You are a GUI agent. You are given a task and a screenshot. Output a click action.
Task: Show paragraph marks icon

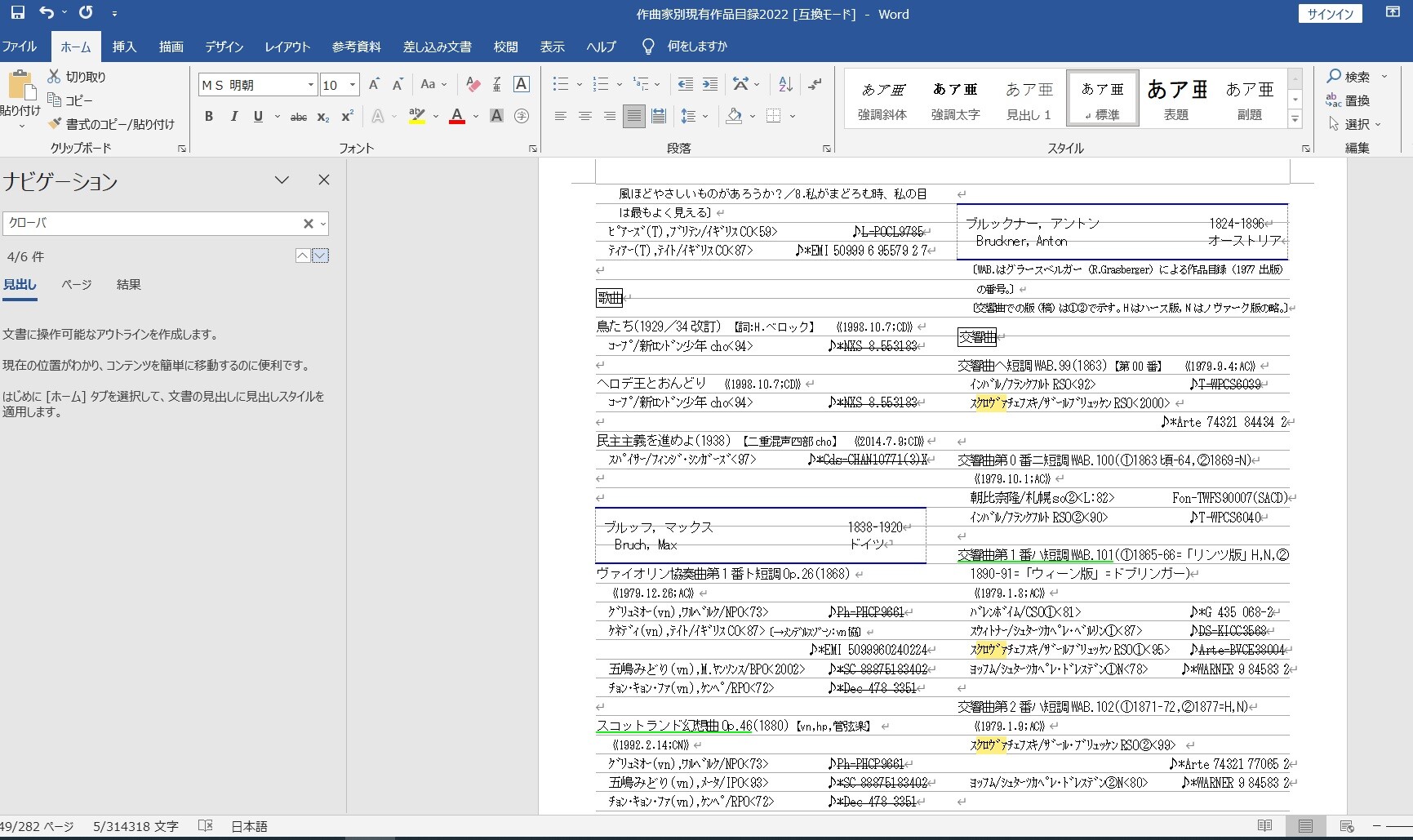point(815,84)
